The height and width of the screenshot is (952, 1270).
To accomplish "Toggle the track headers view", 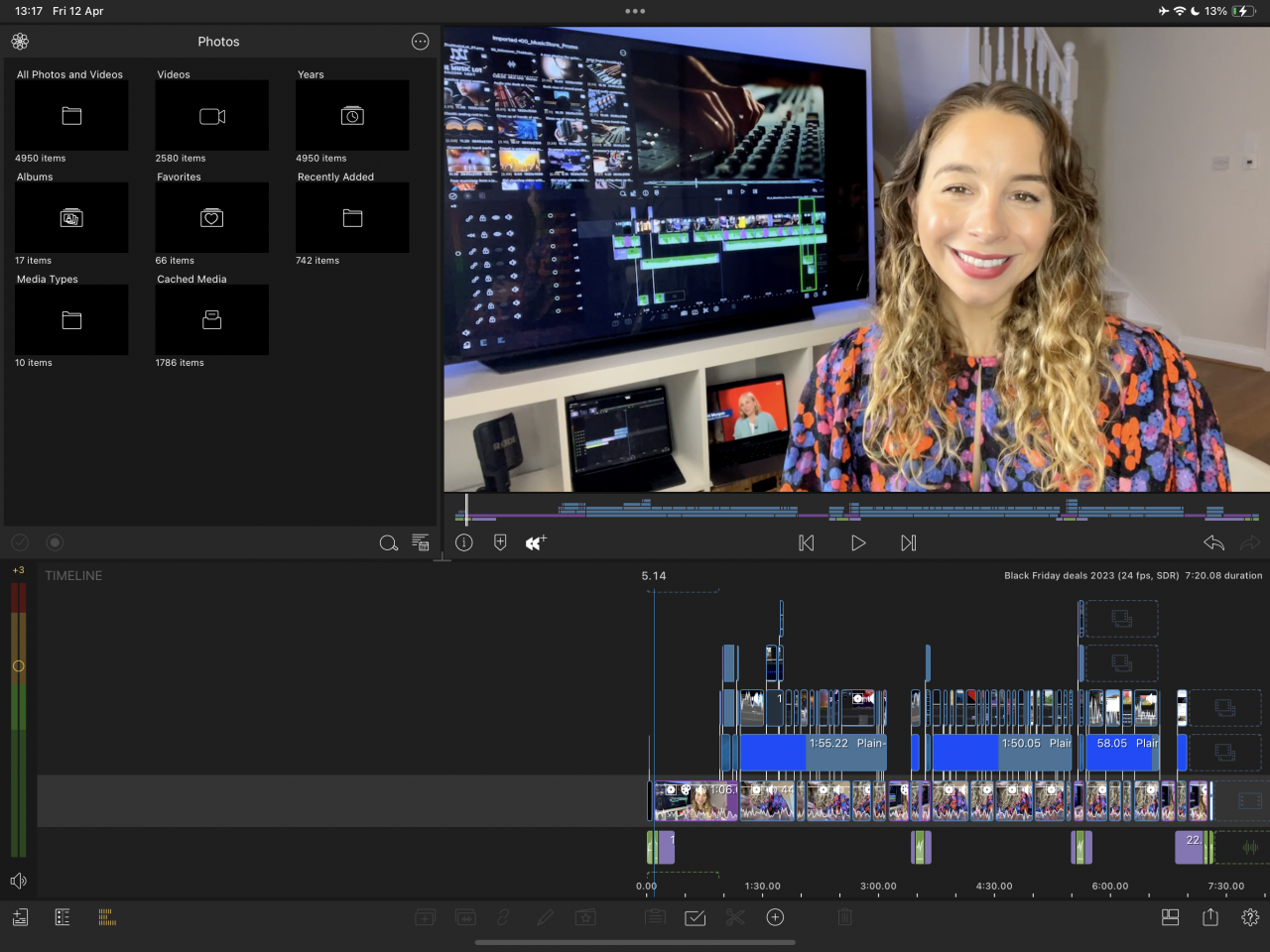I will [x=63, y=917].
